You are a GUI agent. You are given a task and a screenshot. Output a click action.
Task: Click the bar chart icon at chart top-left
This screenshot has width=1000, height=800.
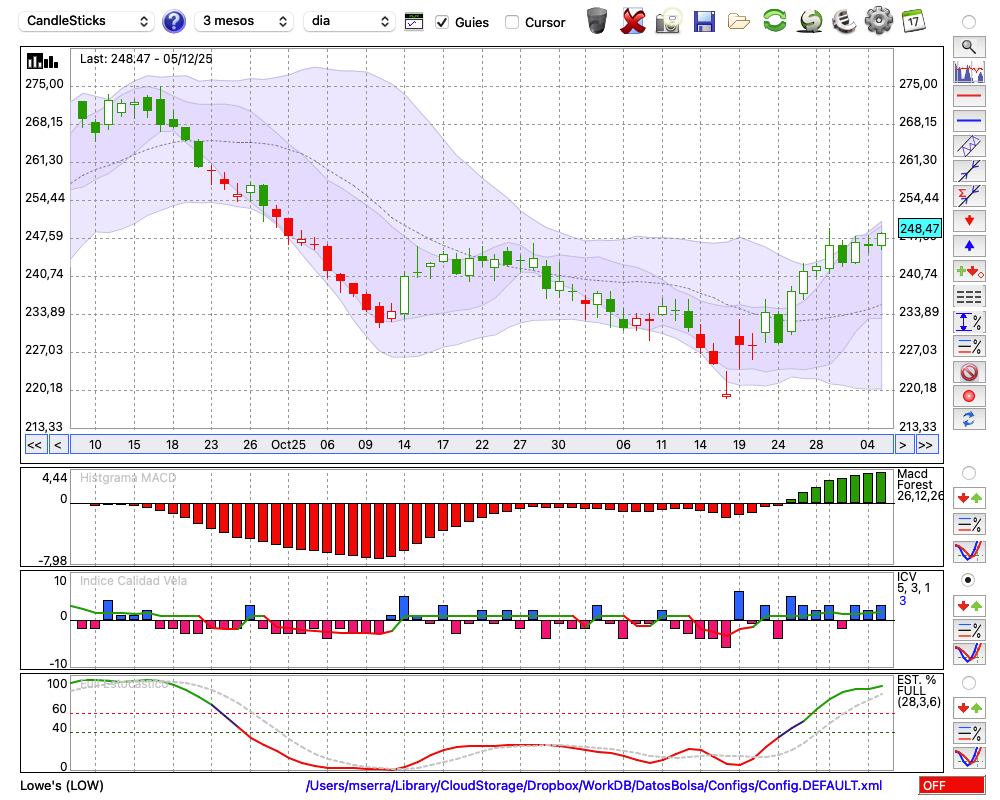pos(42,61)
